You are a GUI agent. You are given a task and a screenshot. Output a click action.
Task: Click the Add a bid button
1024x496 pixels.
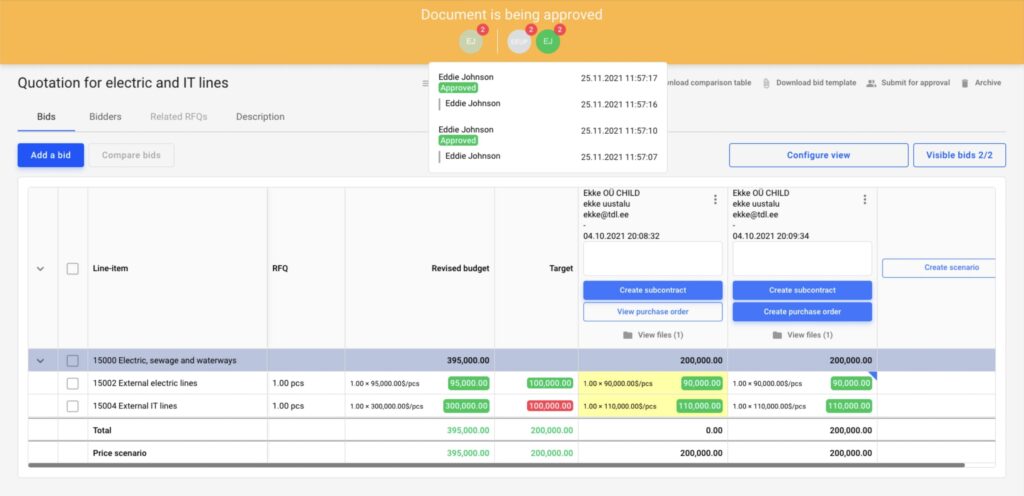pos(51,155)
